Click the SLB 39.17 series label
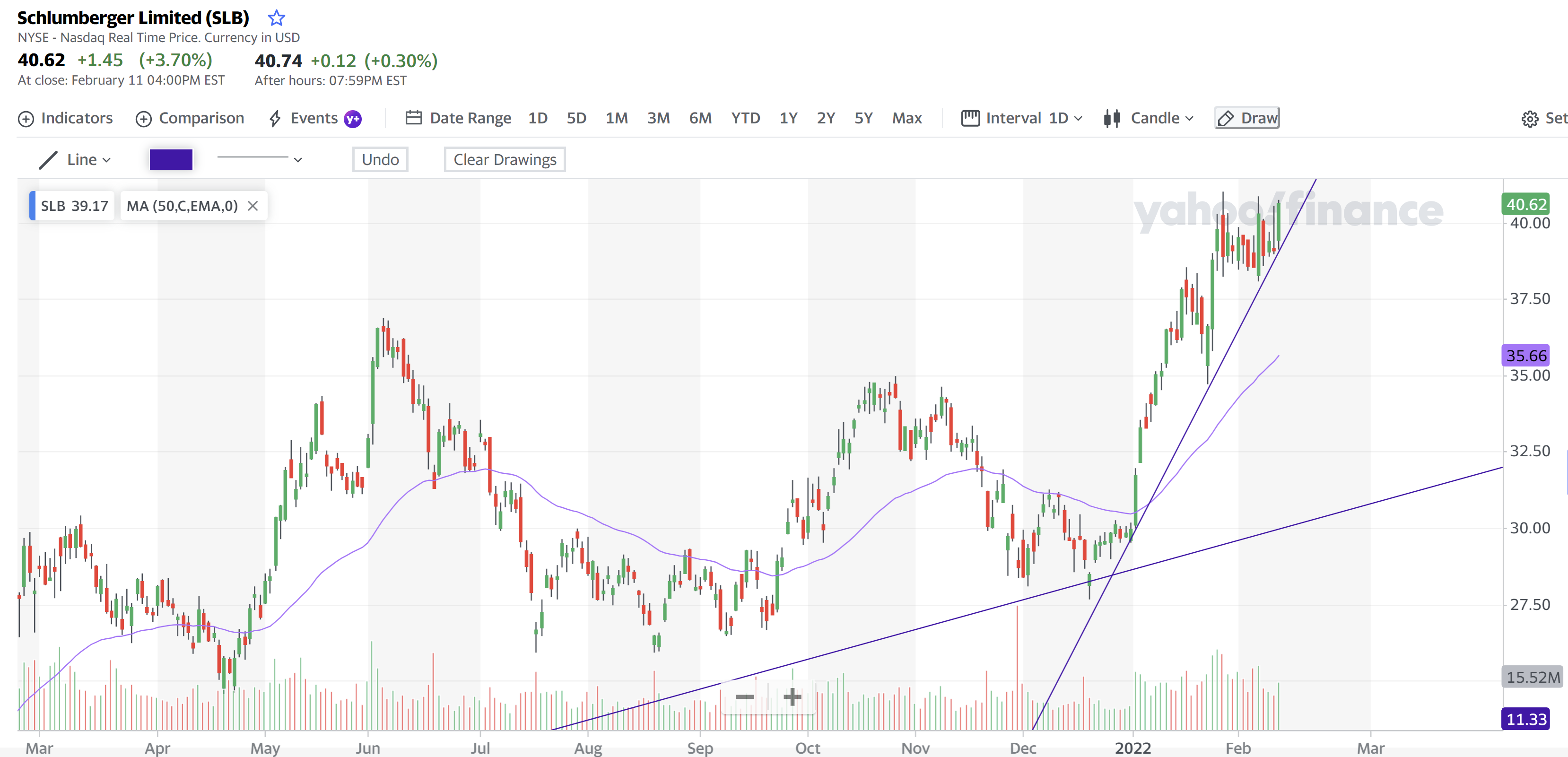Screen dimensions: 1568x757 pos(73,206)
